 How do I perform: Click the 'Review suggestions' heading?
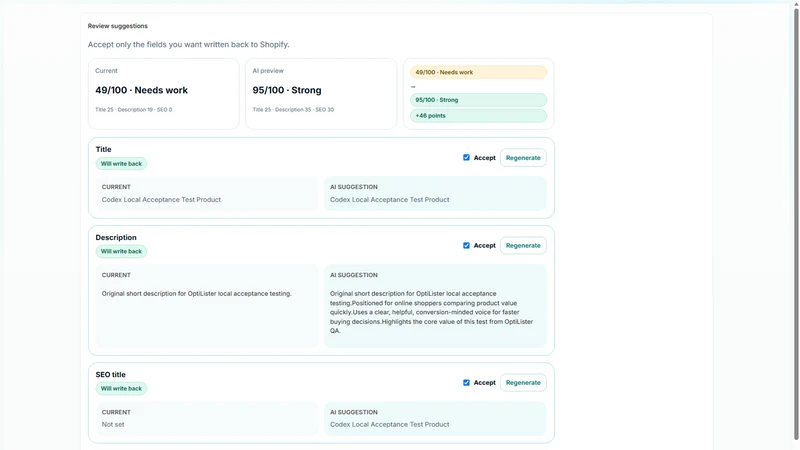117,26
